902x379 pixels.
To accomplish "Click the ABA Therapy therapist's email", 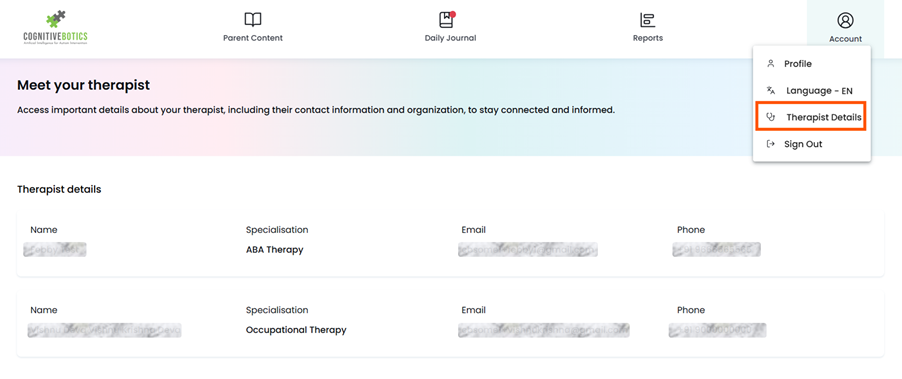I will click(528, 250).
